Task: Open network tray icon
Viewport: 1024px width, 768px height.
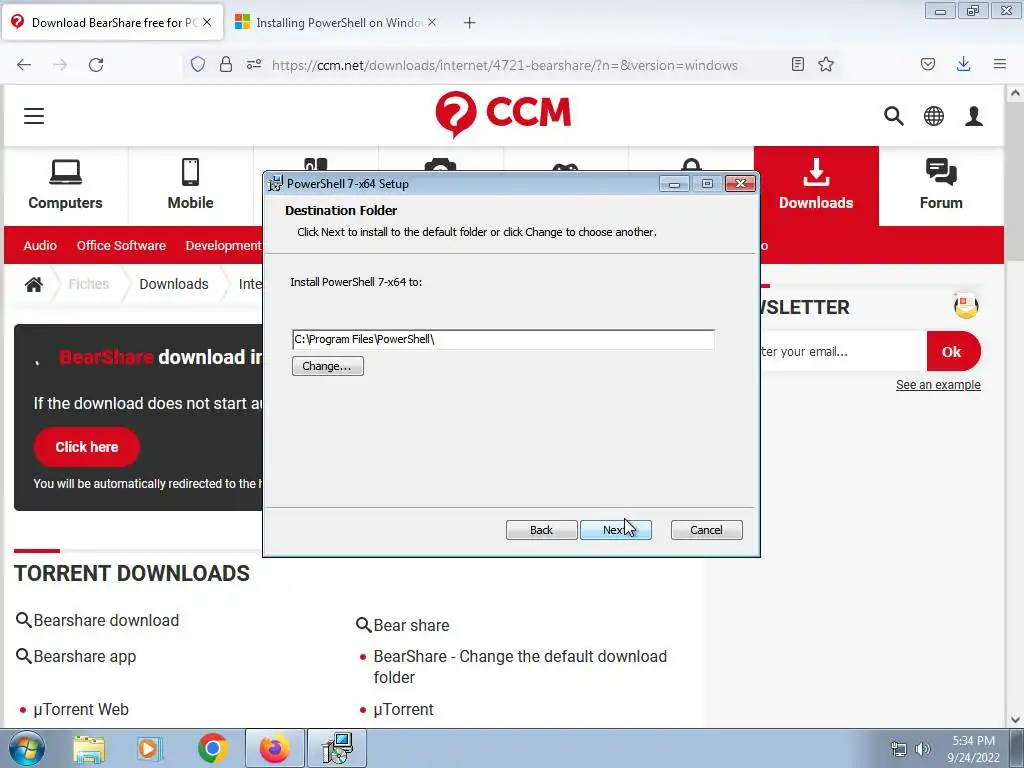Action: pyautogui.click(x=899, y=749)
